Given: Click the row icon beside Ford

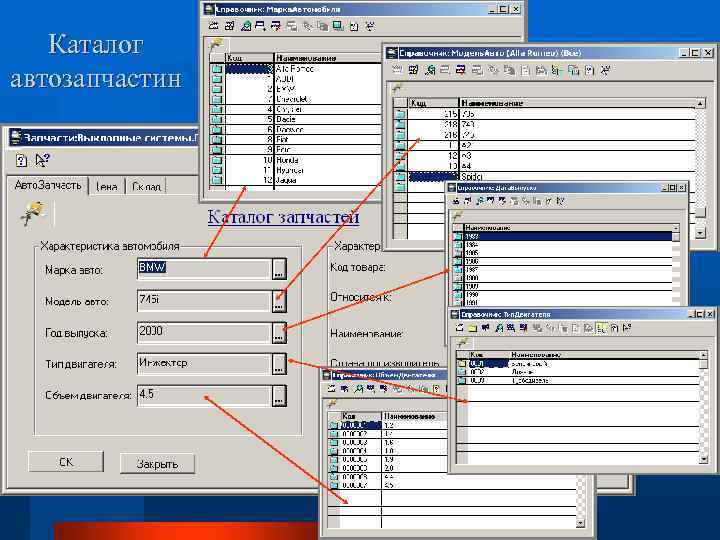Looking at the screenshot, I should pos(217,150).
